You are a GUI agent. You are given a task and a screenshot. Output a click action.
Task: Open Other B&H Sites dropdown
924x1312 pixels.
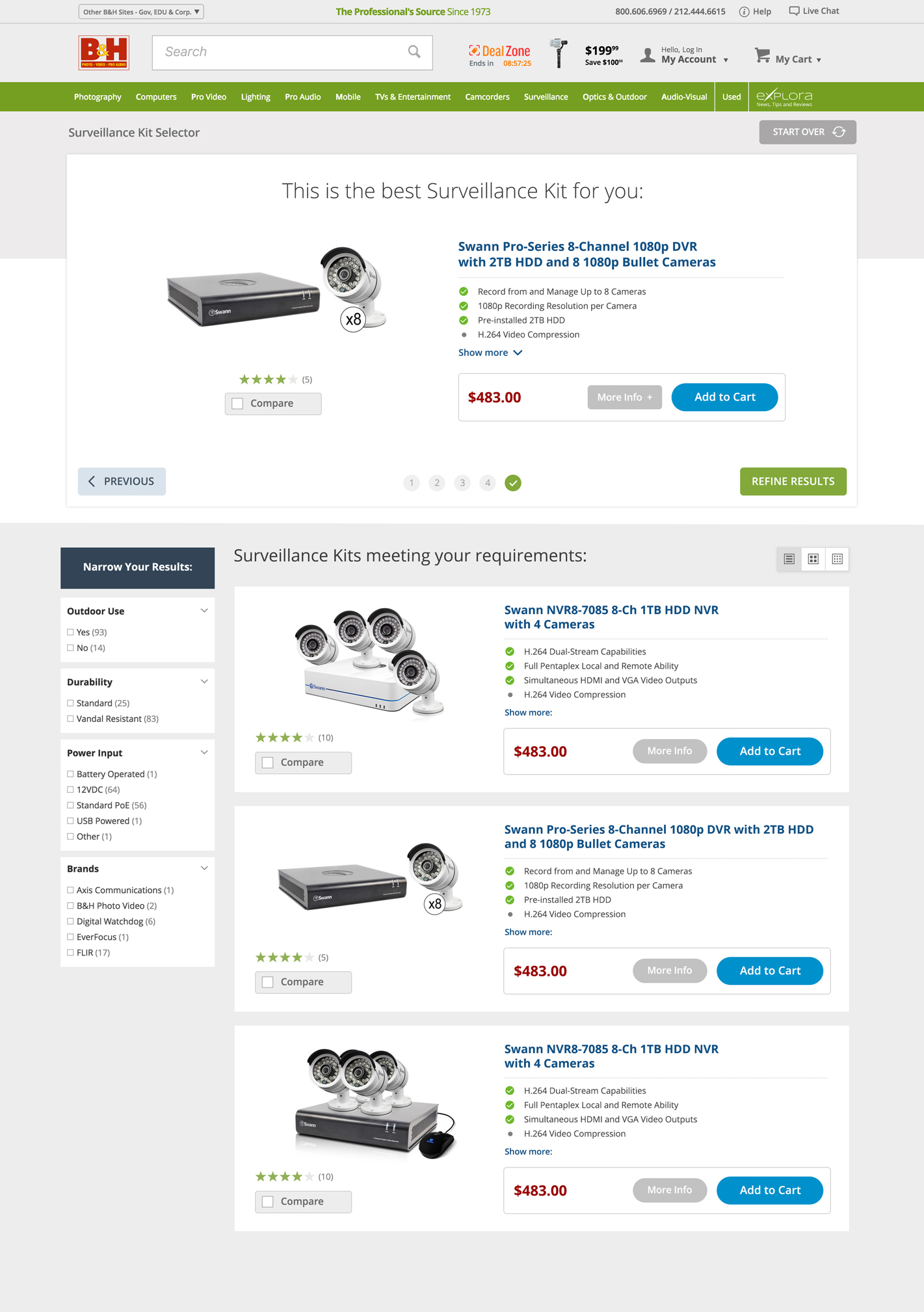(141, 12)
